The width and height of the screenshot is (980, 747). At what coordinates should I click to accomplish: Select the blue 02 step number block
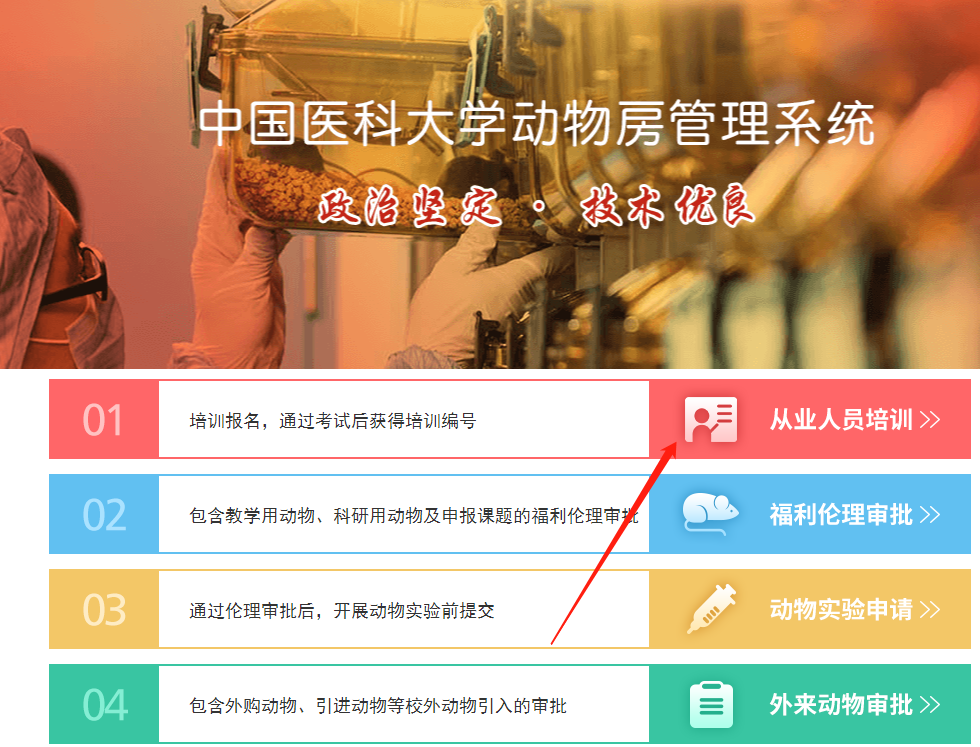click(x=104, y=514)
